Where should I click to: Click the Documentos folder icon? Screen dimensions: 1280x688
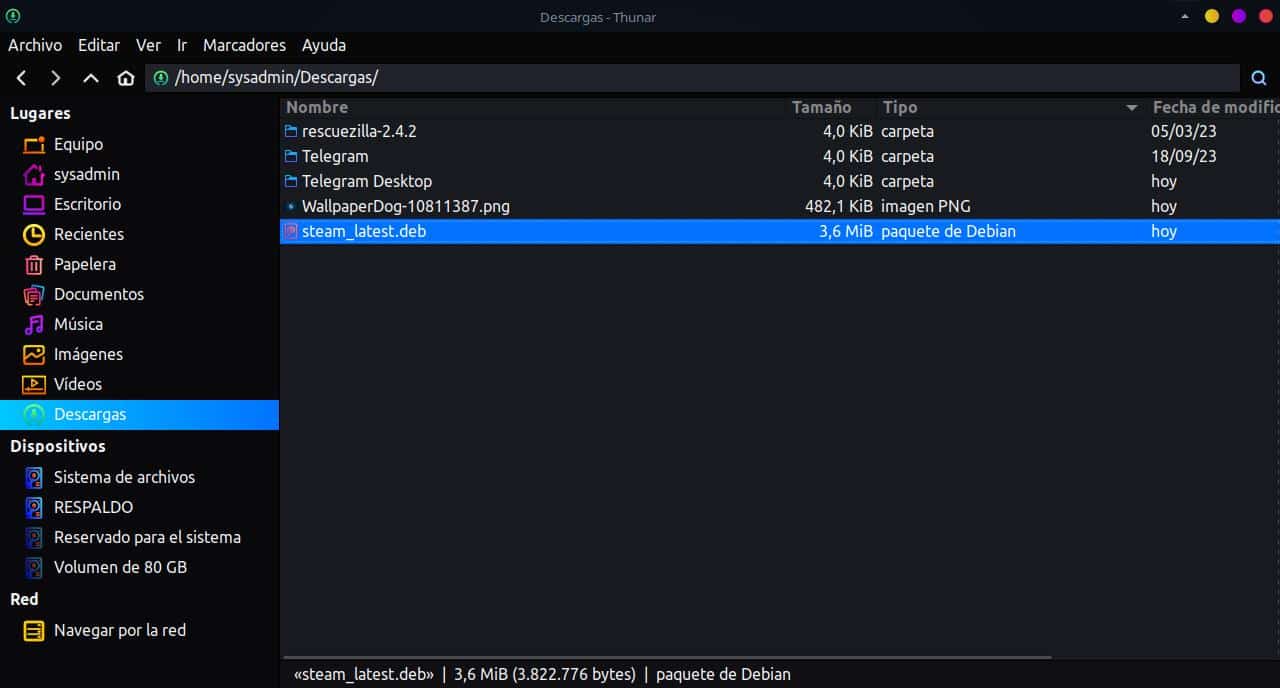point(34,294)
